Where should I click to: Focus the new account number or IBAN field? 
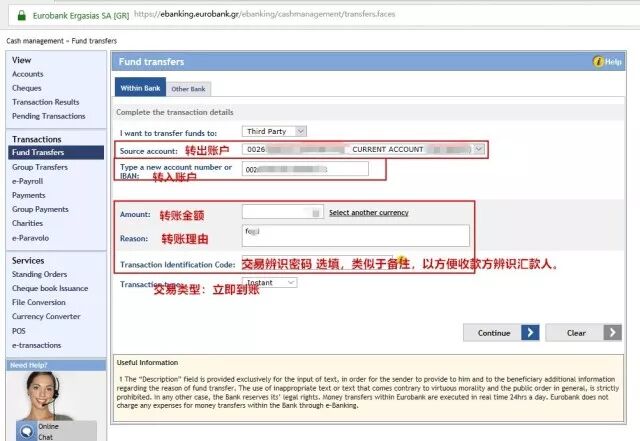point(305,169)
